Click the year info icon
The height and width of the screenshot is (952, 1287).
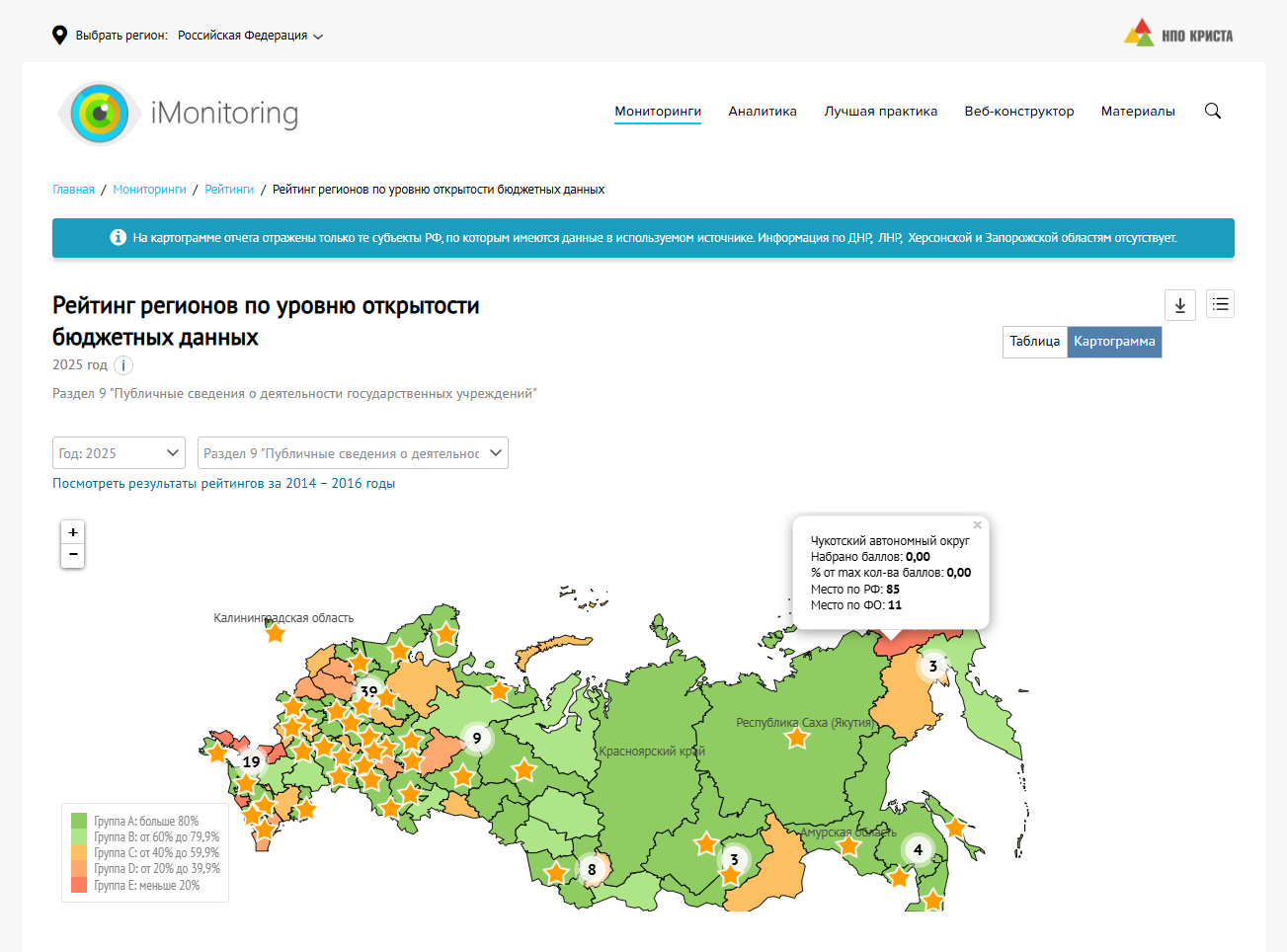point(122,365)
